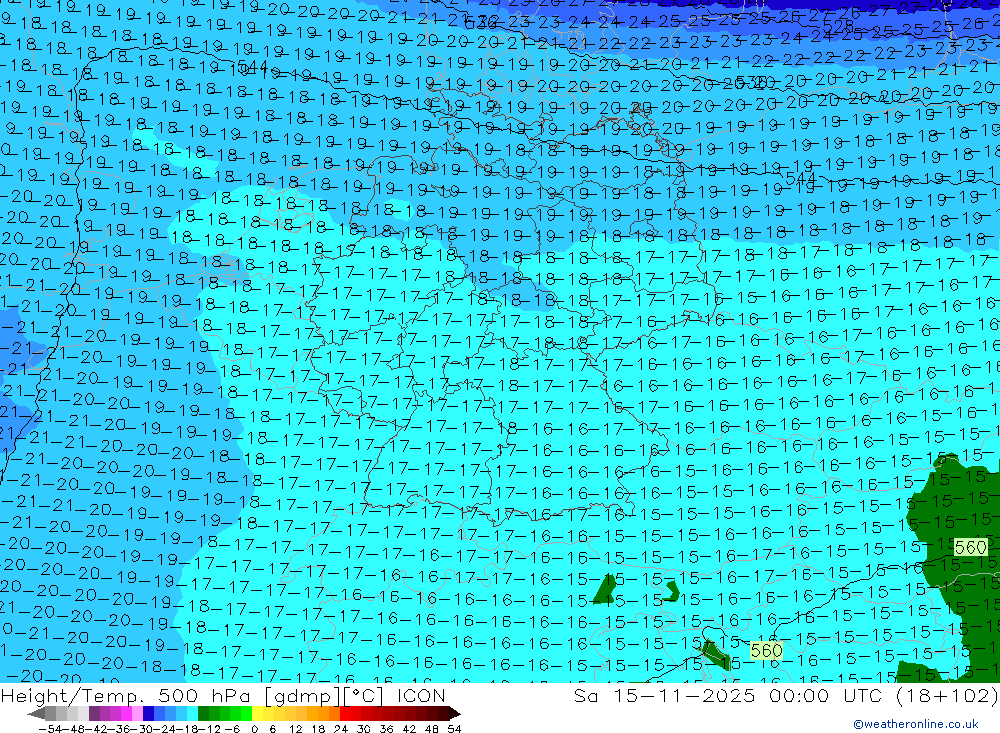Image resolution: width=1000 pixels, height=733 pixels.
Task: Click the ©weatheronline.co.uk credit link
Action: coord(916,723)
